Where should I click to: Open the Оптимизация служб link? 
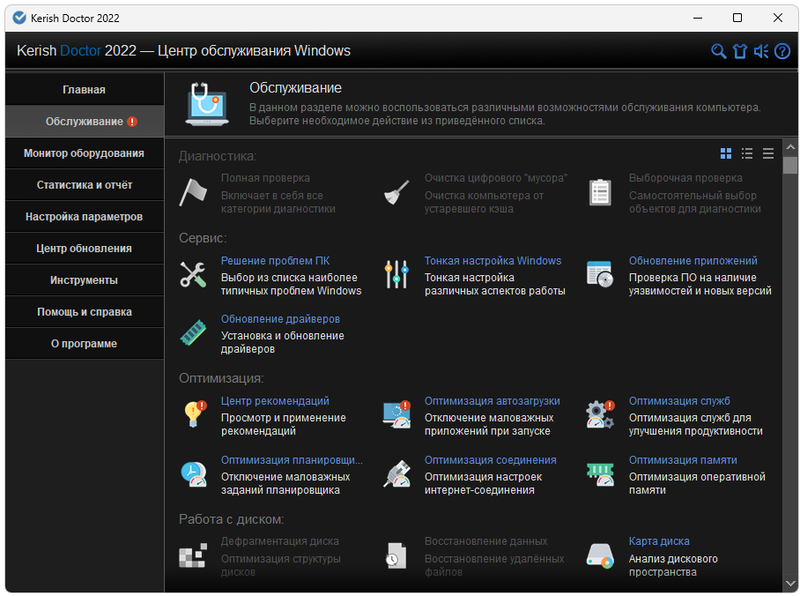point(679,401)
